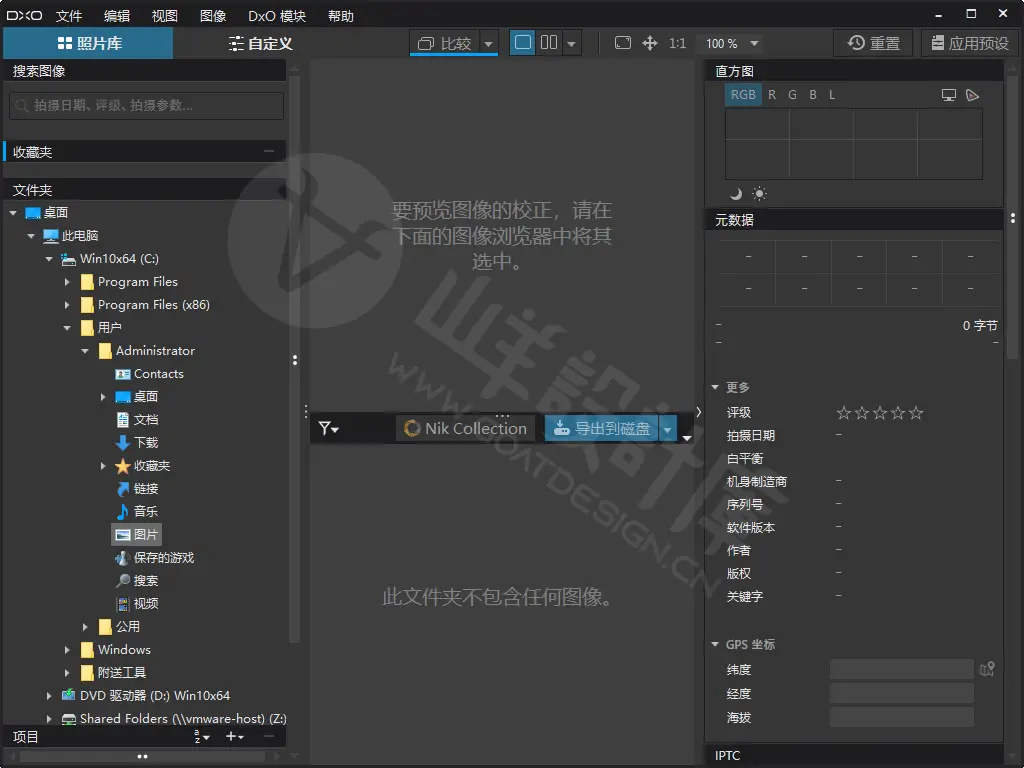Select the 附送工具 folder
Viewport: 1024px width, 768px height.
tap(113, 673)
